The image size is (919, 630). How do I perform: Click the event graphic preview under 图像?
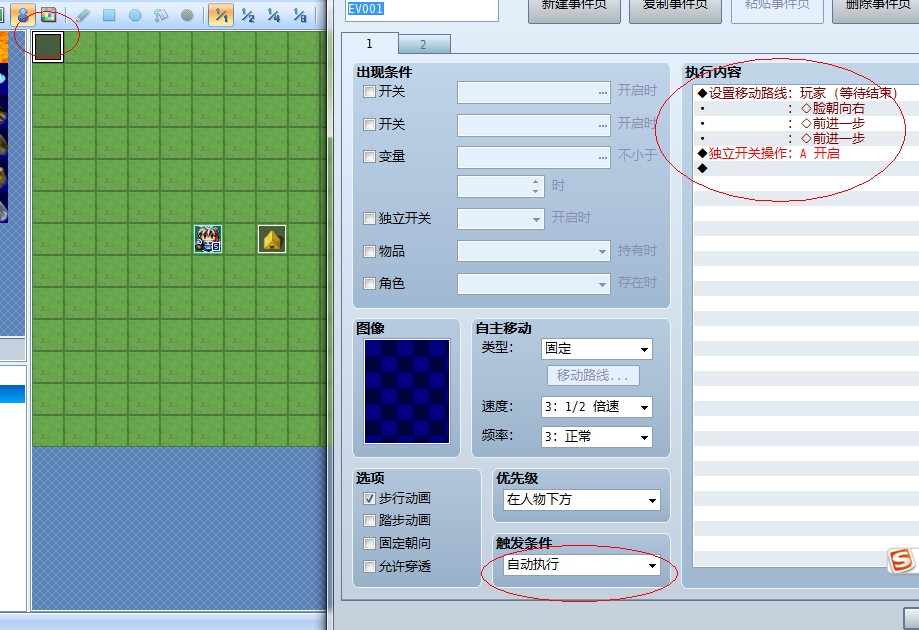coord(407,391)
